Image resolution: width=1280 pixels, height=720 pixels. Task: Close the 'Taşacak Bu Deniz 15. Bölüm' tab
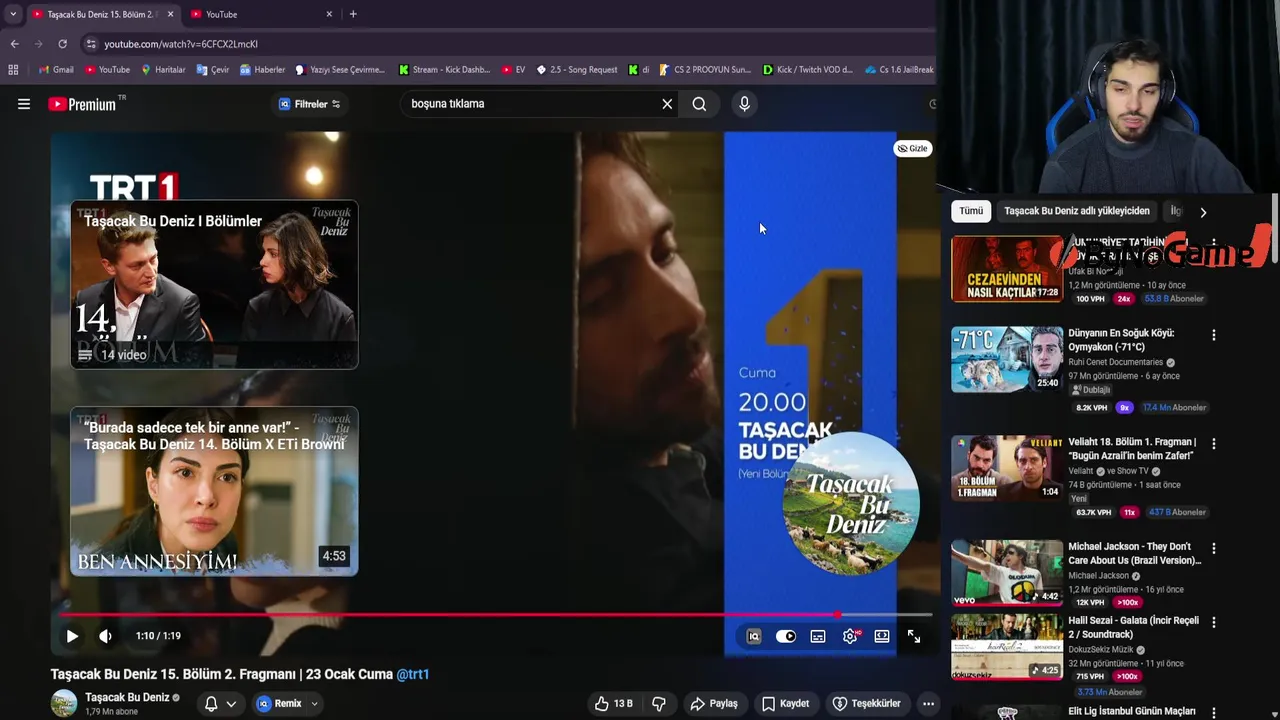click(x=170, y=14)
